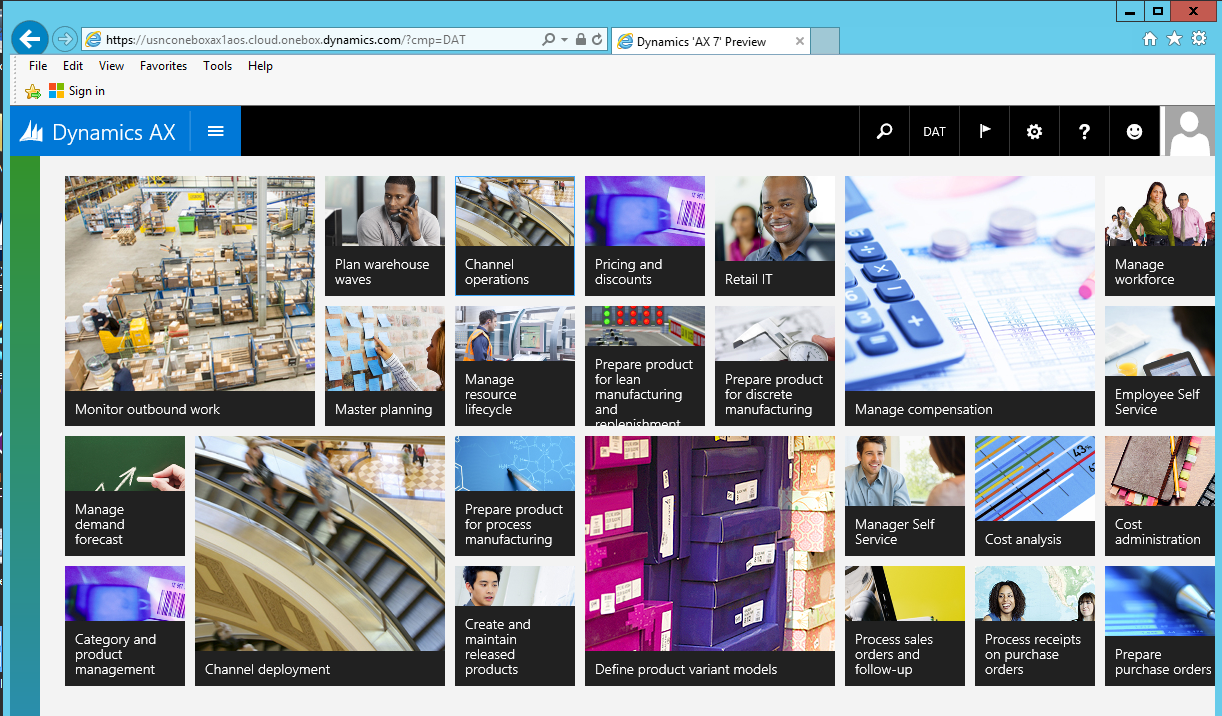
Task: Click the add-to-favorites bar star icon
Action: pos(33,91)
